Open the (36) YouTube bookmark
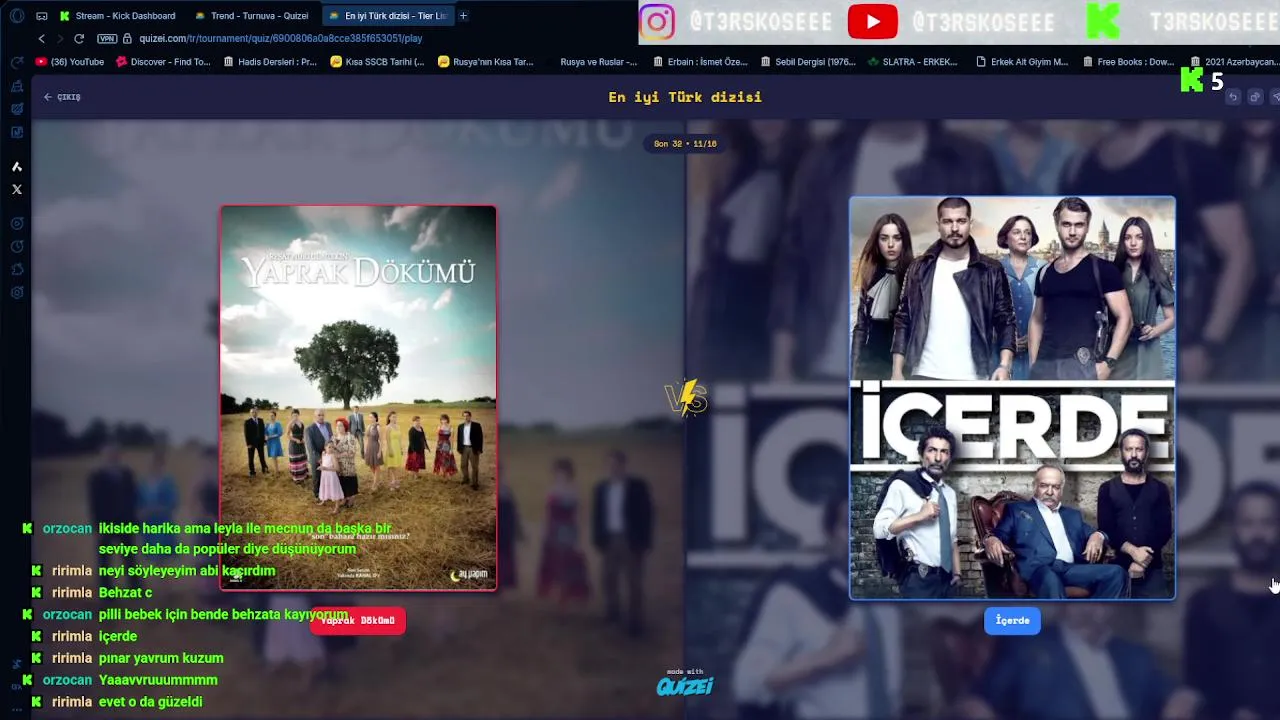 coord(69,62)
